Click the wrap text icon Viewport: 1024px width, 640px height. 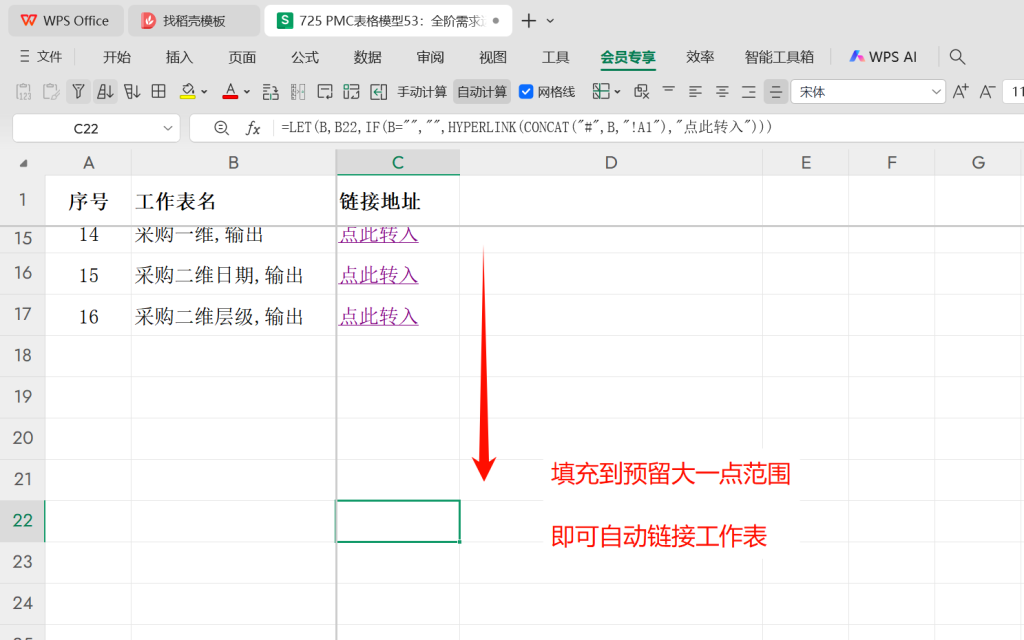click(x=325, y=91)
